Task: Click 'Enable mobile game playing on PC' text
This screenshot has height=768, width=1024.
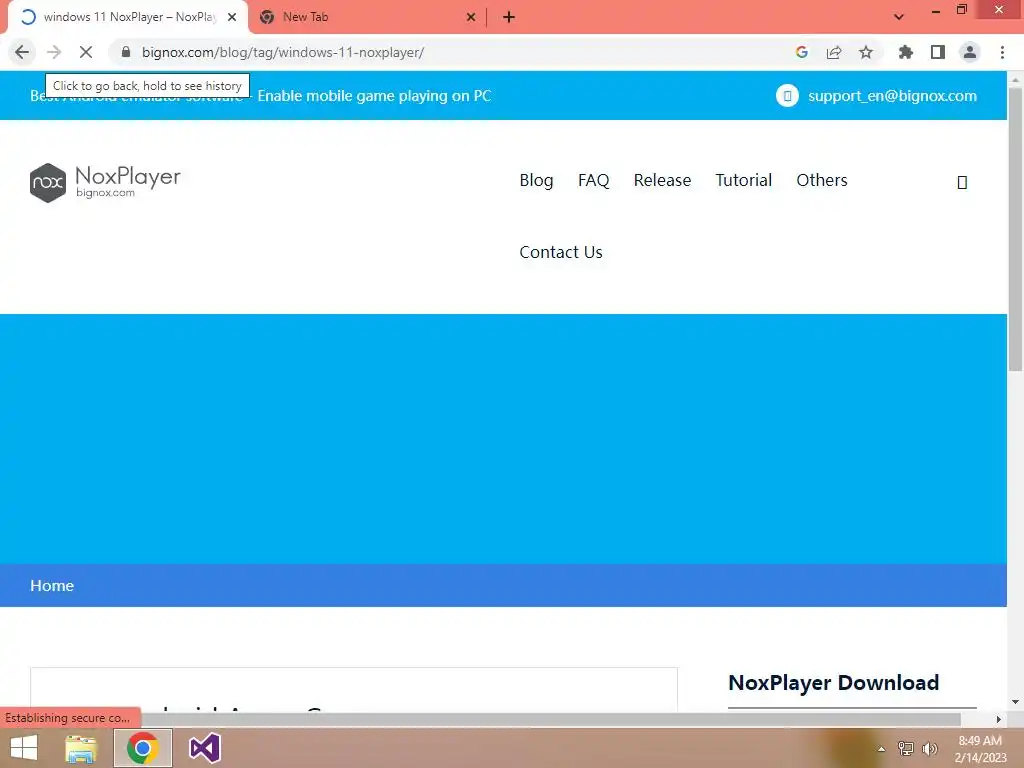Action: pos(374,95)
